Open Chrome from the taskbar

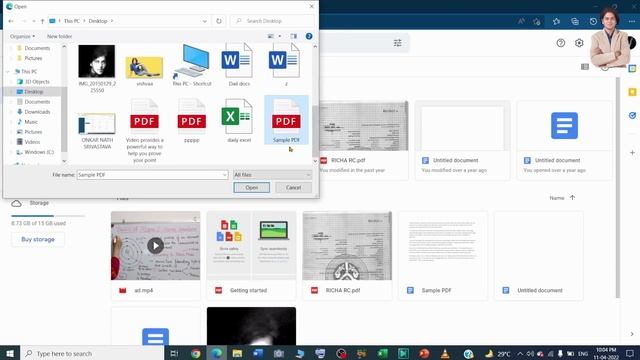pos(196,353)
